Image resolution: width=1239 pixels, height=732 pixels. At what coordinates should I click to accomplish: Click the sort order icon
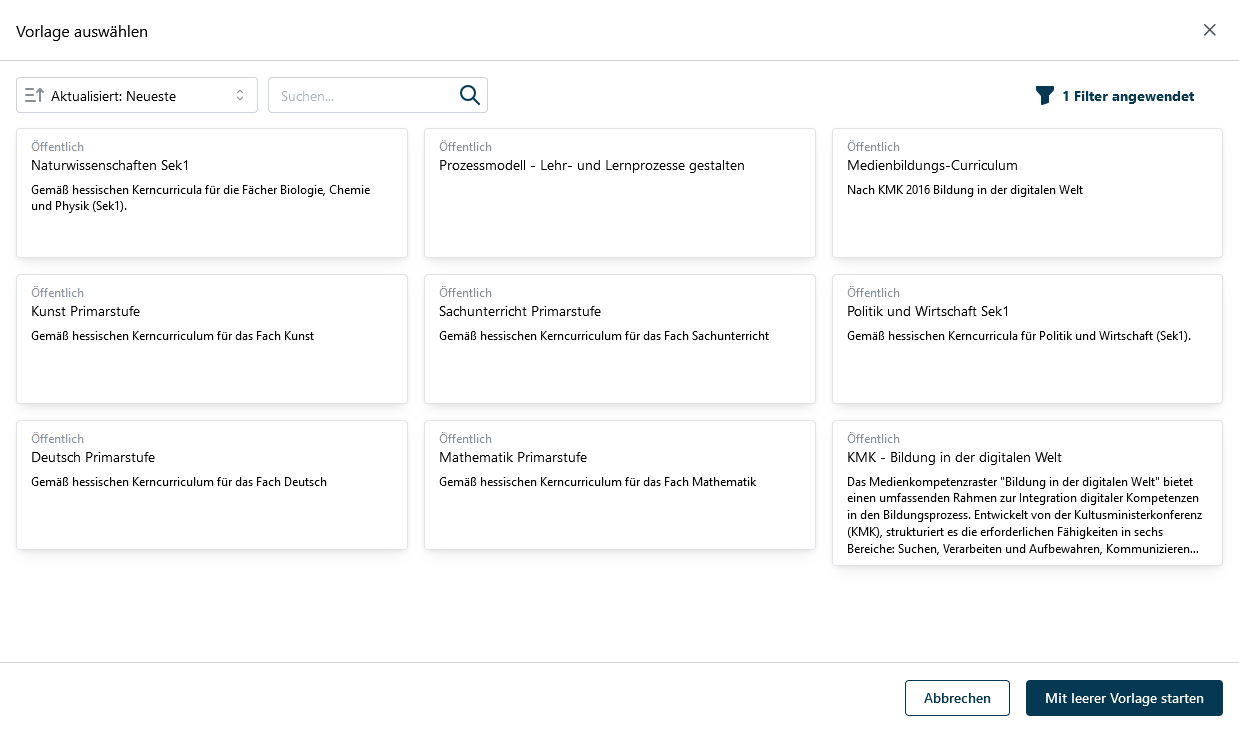pyautogui.click(x=35, y=96)
